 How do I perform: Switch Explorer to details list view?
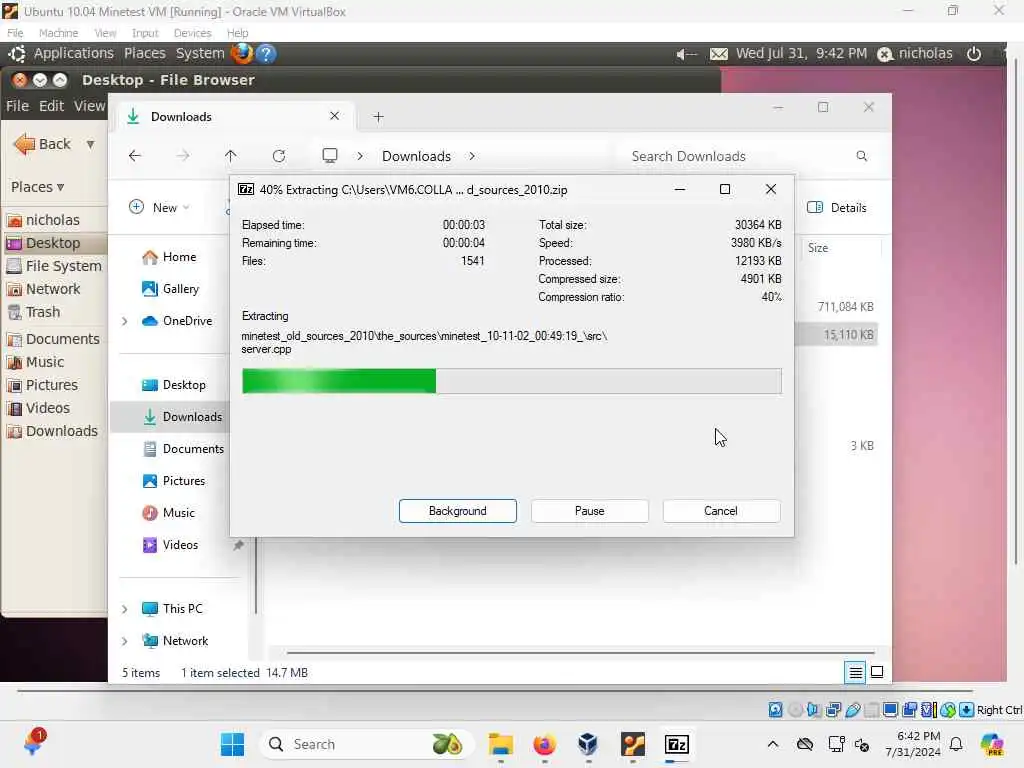(x=855, y=672)
